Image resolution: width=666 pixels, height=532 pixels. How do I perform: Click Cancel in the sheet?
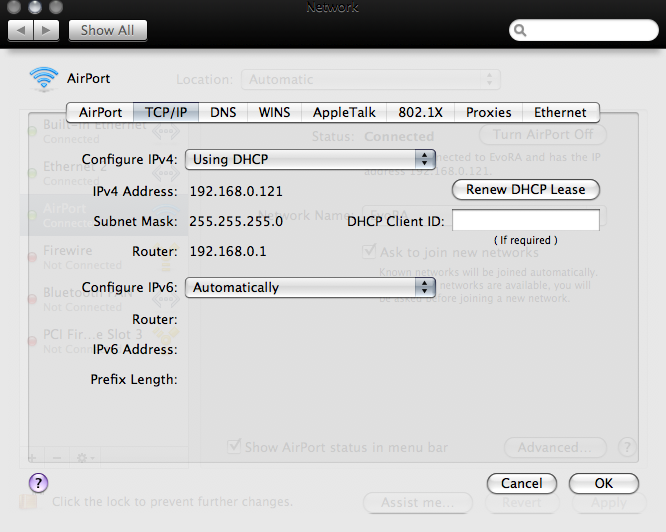pos(522,484)
